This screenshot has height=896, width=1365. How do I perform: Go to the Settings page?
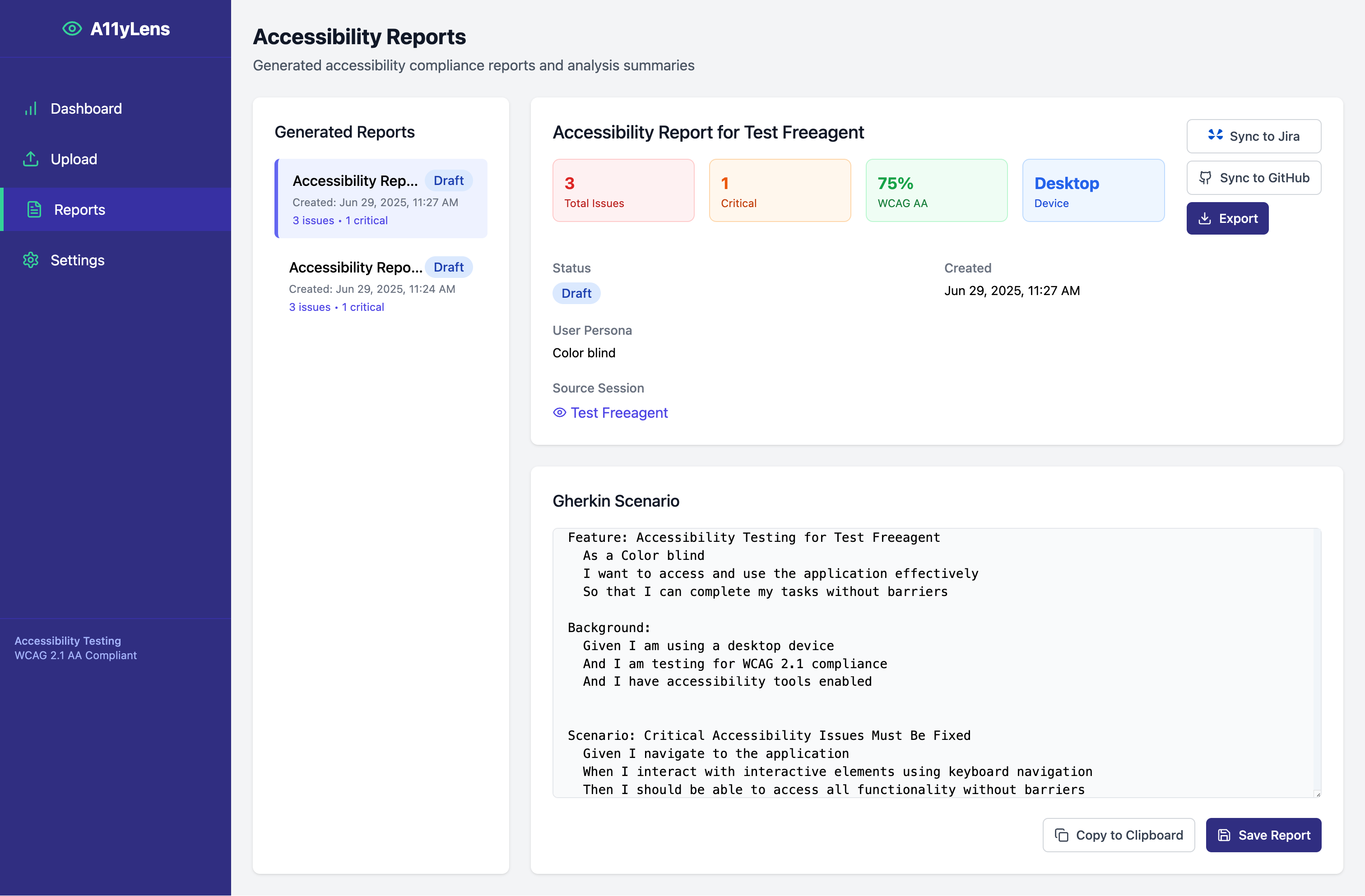(78, 260)
